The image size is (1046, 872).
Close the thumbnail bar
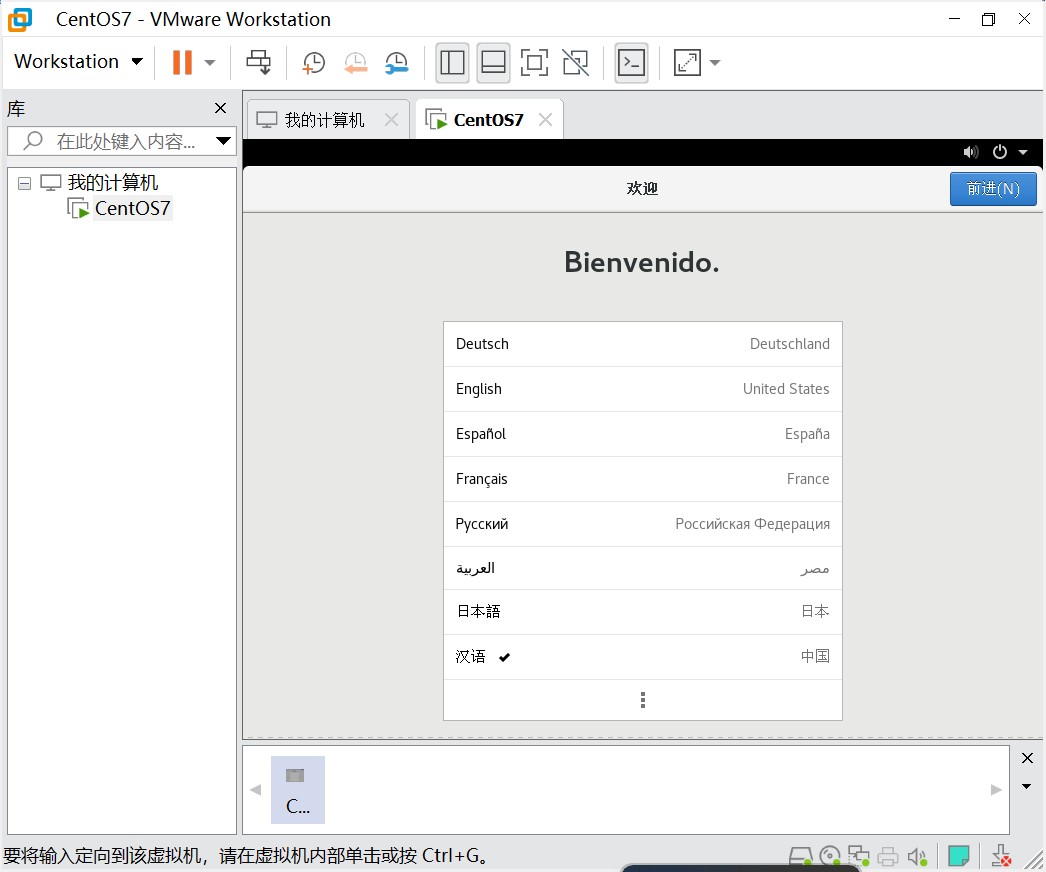point(1027,758)
